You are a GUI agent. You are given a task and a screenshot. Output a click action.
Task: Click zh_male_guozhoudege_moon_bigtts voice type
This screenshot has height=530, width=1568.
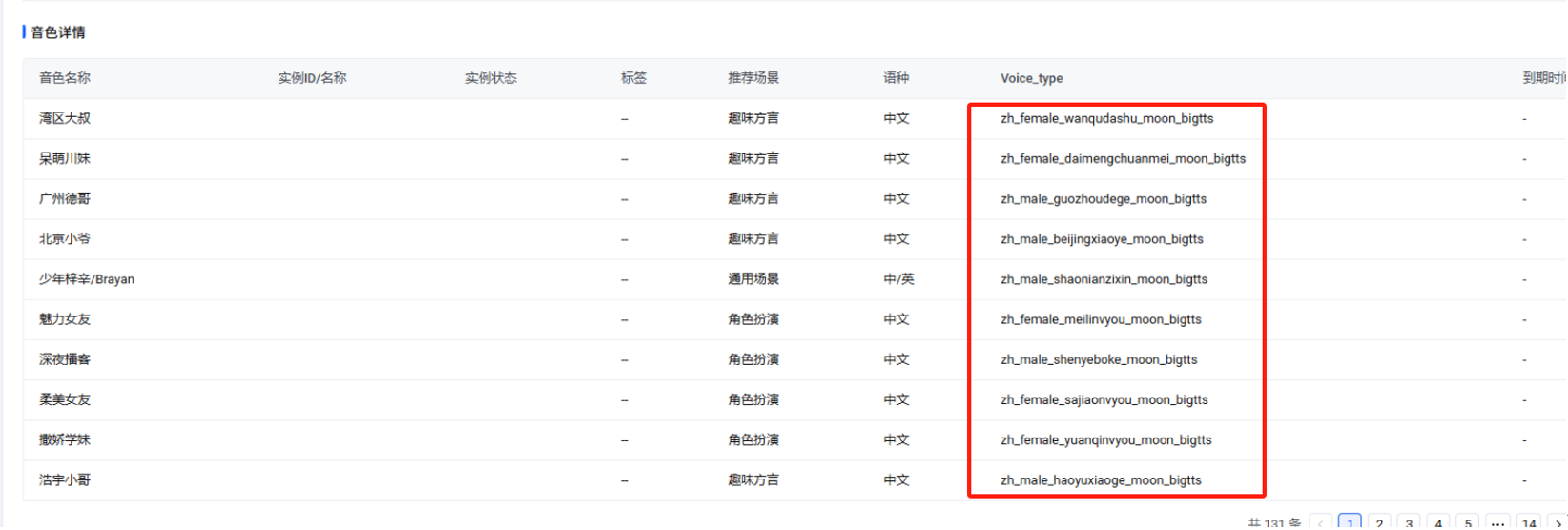click(x=1104, y=198)
